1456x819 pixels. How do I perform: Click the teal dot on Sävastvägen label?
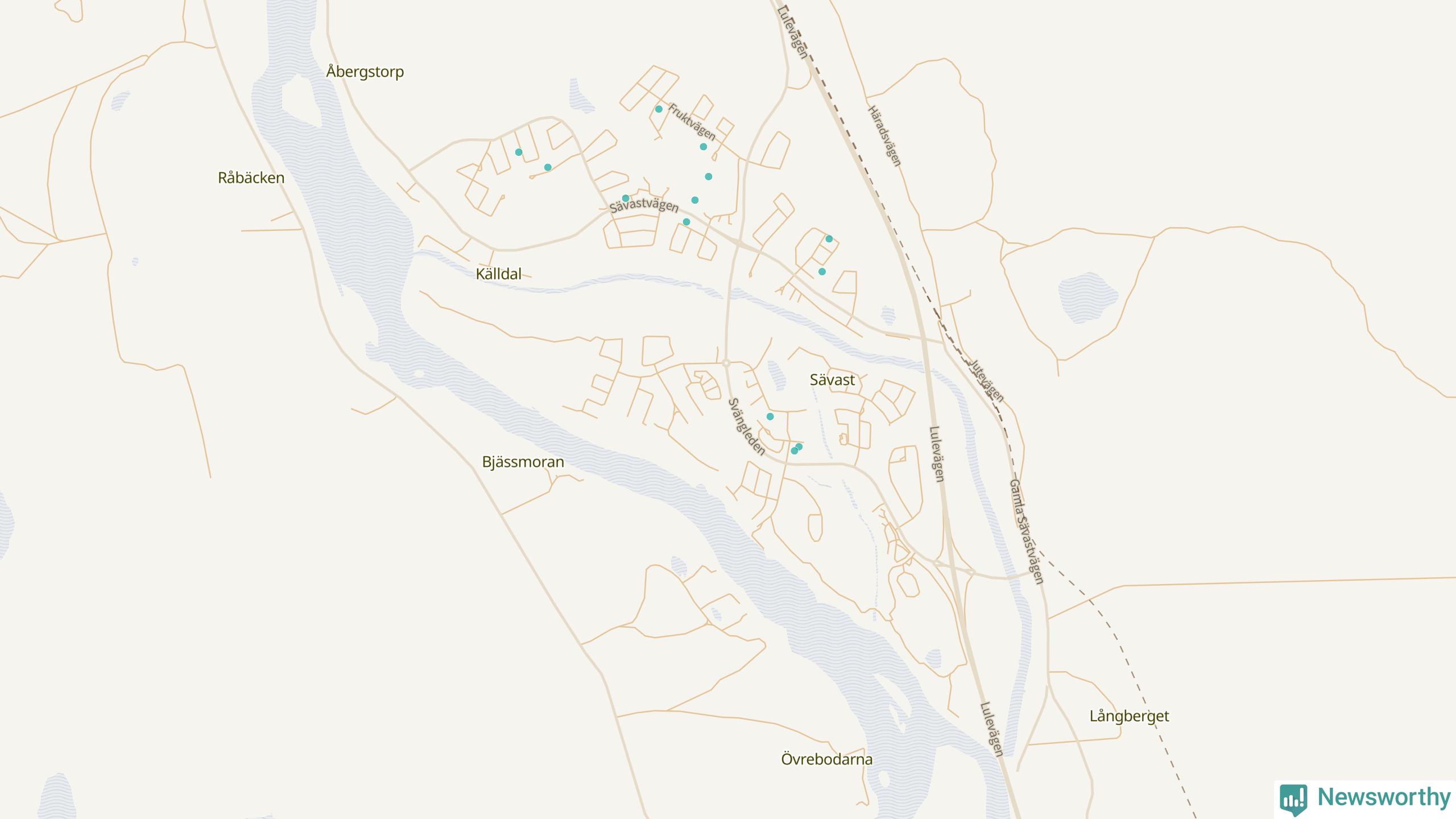pyautogui.click(x=626, y=198)
